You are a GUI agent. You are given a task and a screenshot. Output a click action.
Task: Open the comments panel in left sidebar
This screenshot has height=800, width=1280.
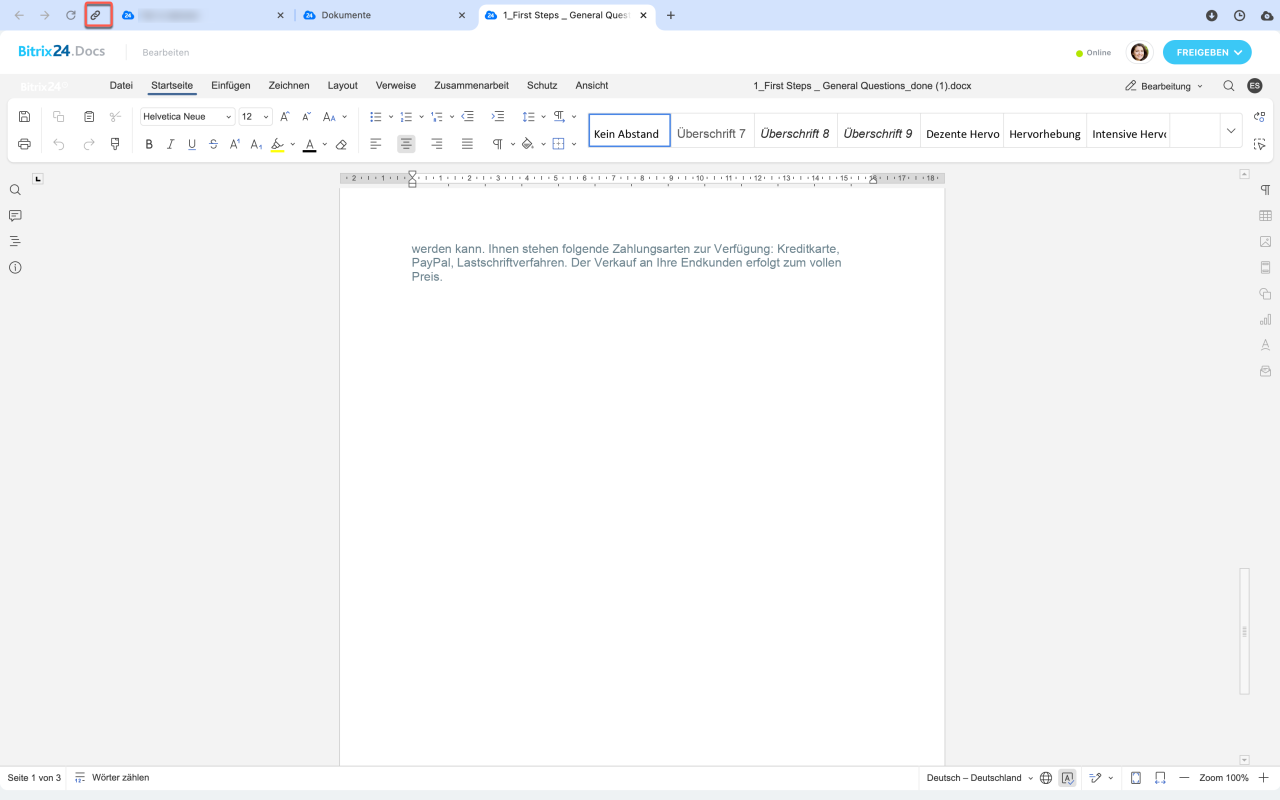pos(15,216)
